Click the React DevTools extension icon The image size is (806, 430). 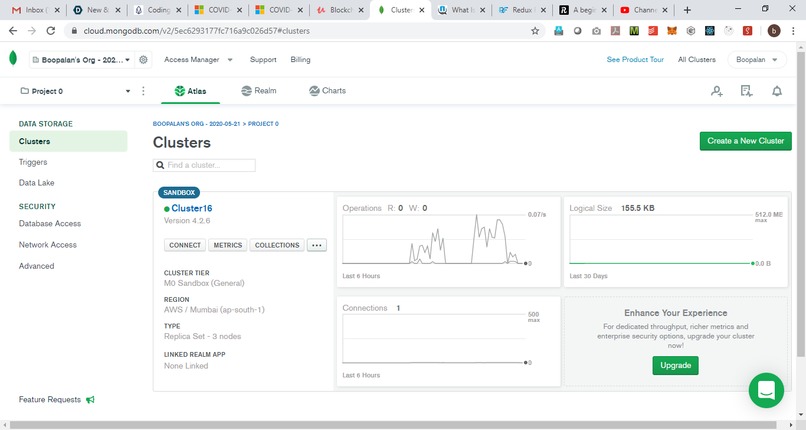point(710,31)
